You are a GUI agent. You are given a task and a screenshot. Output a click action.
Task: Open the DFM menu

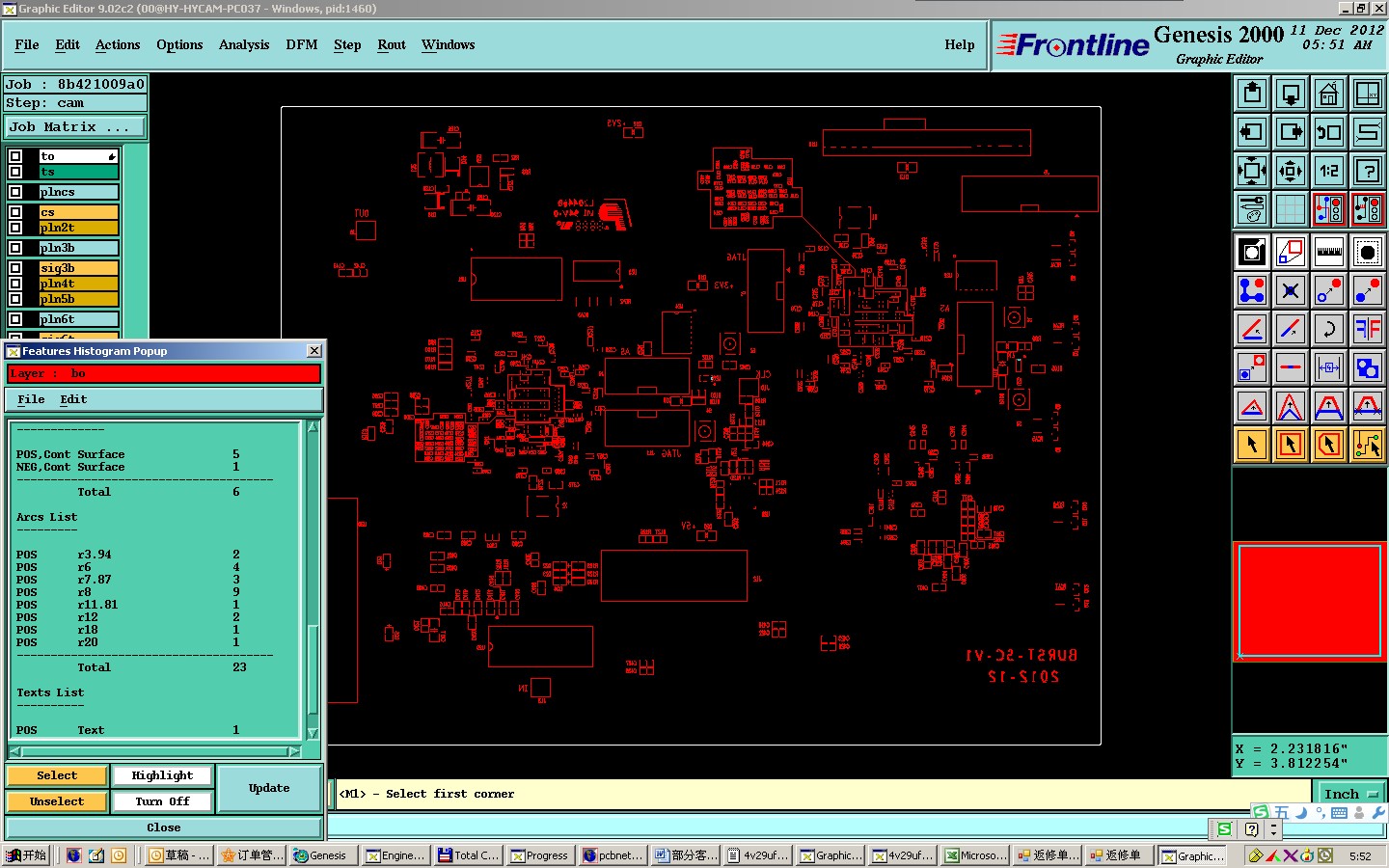pos(302,44)
